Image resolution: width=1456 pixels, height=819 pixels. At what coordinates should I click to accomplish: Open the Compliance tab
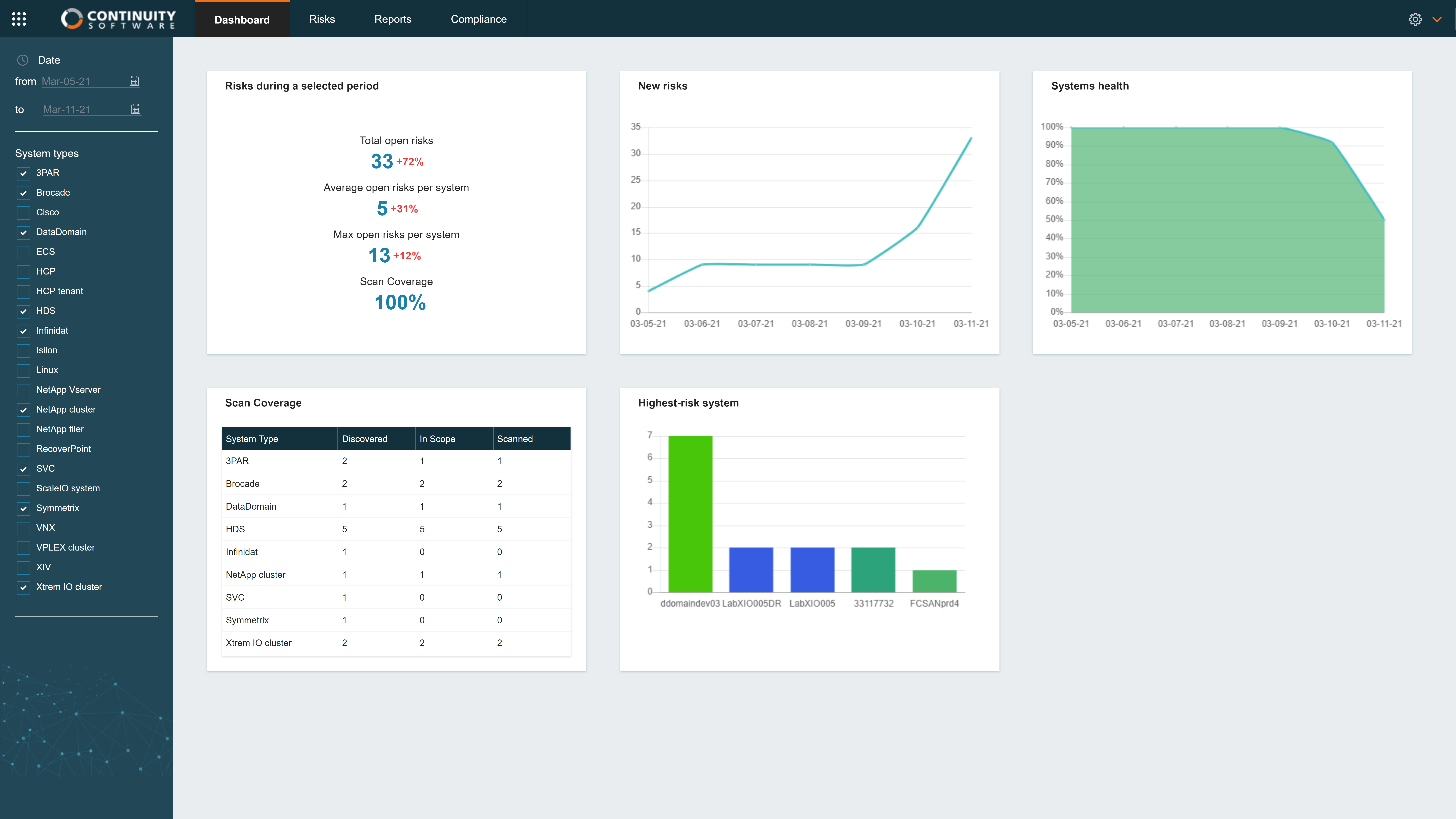pos(479,19)
